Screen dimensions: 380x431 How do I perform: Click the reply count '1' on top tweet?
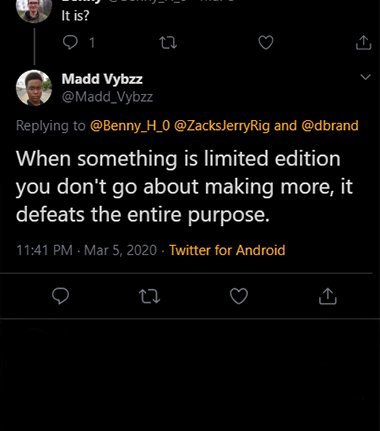click(x=92, y=43)
